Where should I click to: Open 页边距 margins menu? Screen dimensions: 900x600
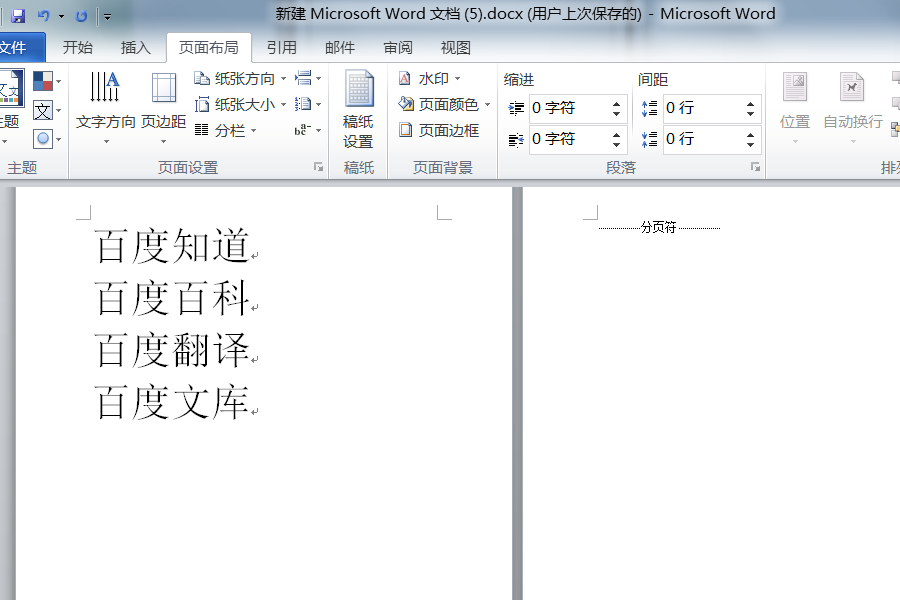(x=164, y=107)
